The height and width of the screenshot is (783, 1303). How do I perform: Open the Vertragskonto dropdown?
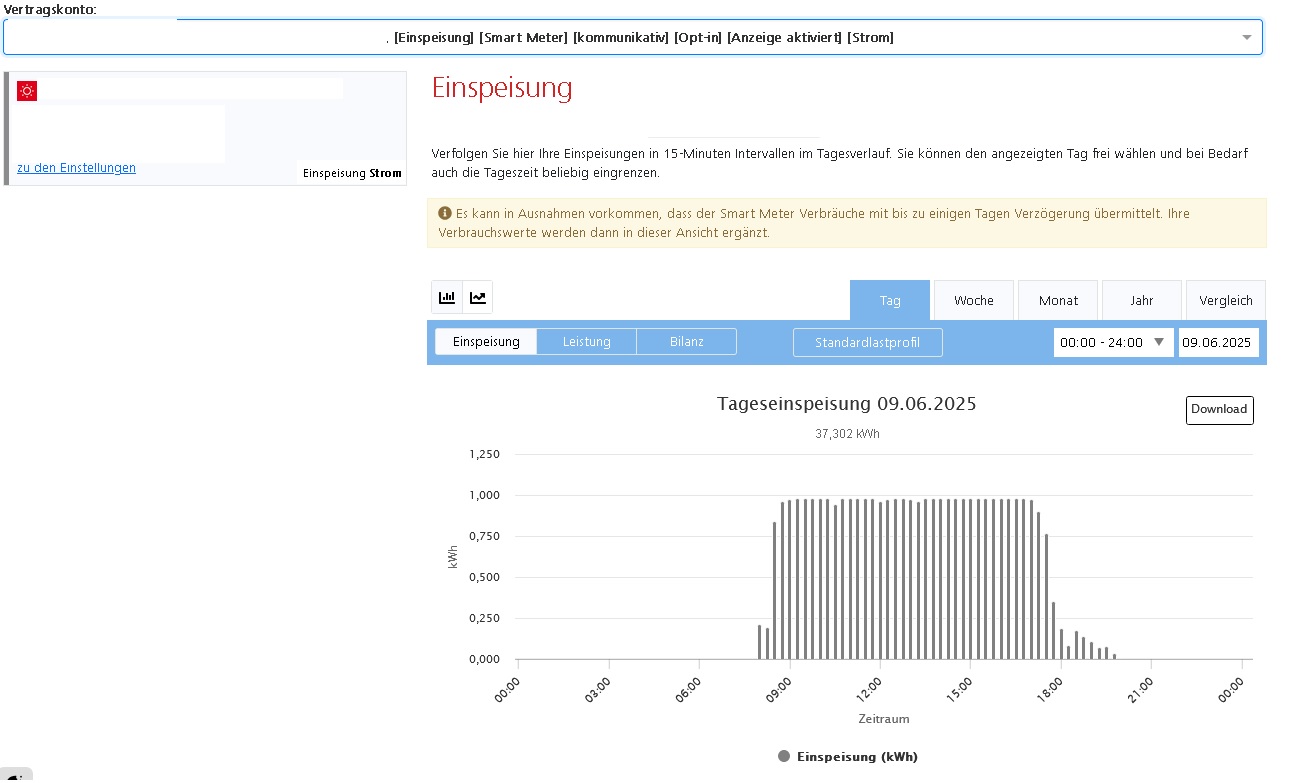click(x=633, y=37)
